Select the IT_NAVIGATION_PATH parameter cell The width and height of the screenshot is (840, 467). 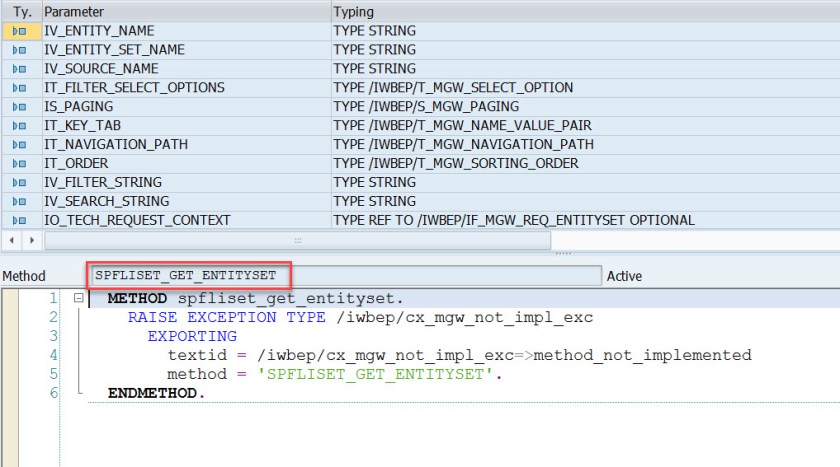(186, 145)
